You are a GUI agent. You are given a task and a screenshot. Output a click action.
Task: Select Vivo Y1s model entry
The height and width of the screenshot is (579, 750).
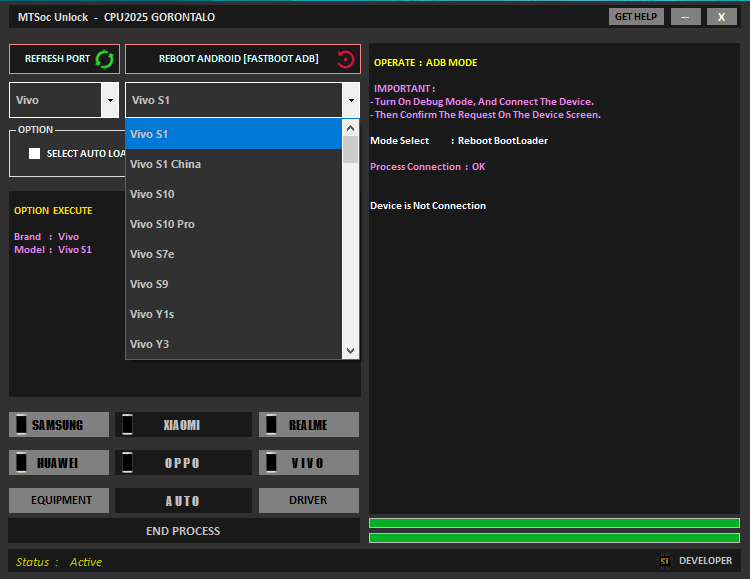234,314
